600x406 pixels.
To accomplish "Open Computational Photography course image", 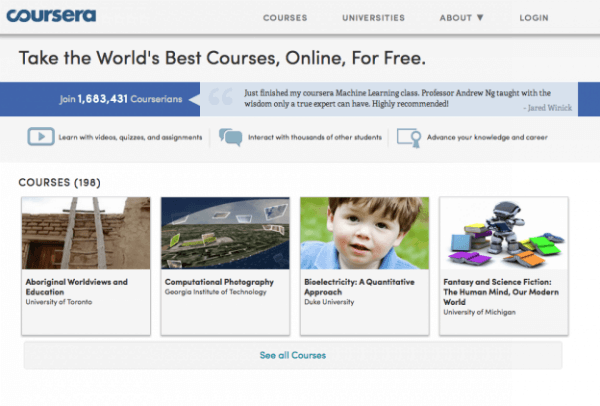I will point(225,233).
